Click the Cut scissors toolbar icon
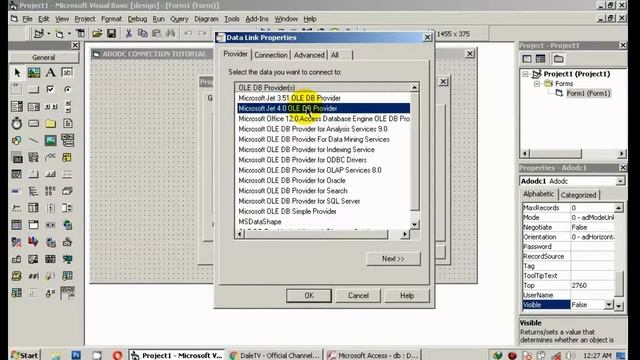640x360 pixels. [x=129, y=33]
